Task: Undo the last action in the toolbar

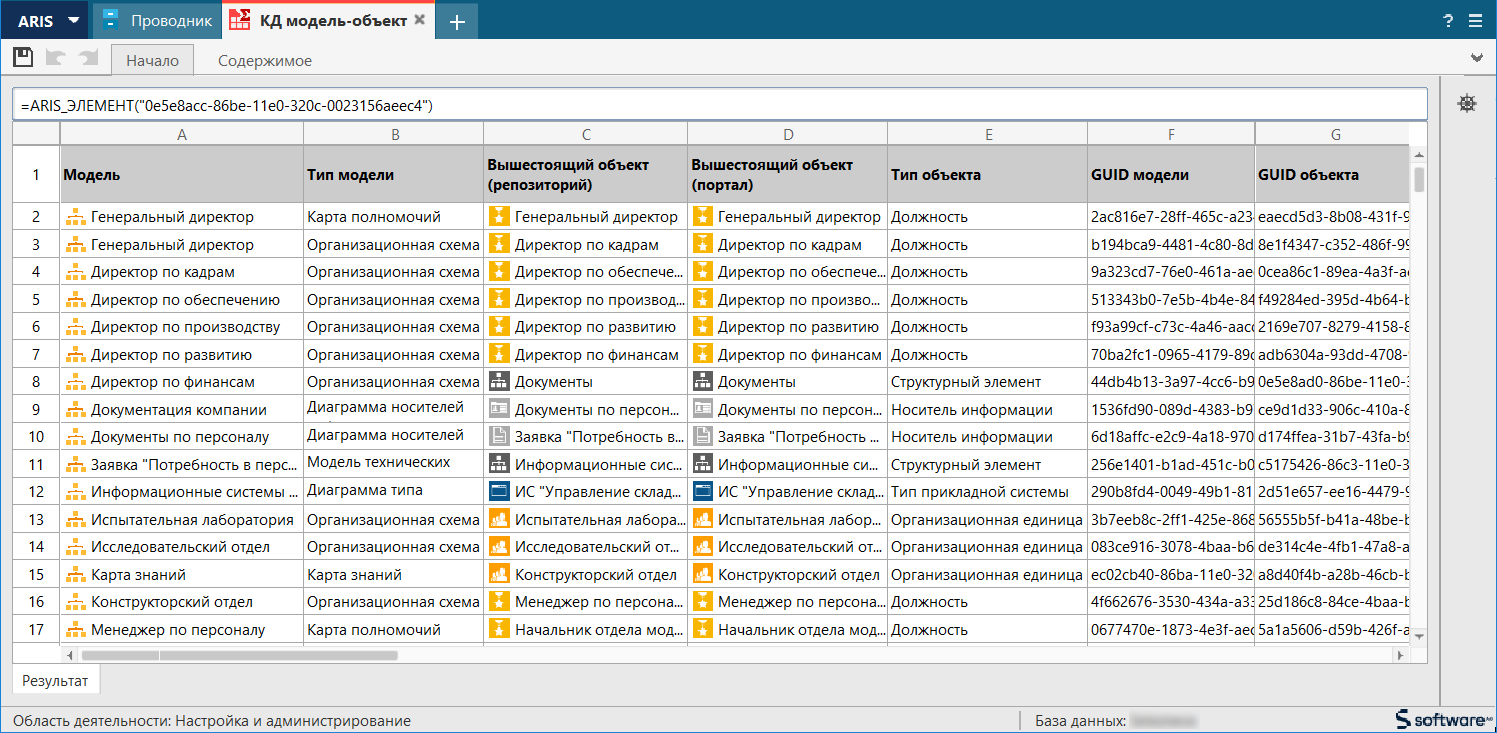Action: coord(56,58)
